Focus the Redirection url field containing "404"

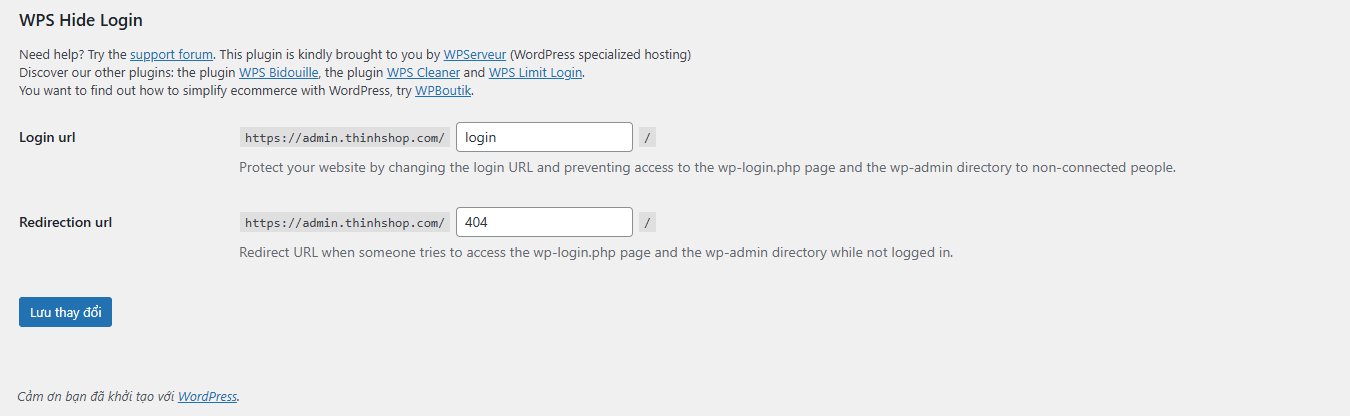(544, 222)
